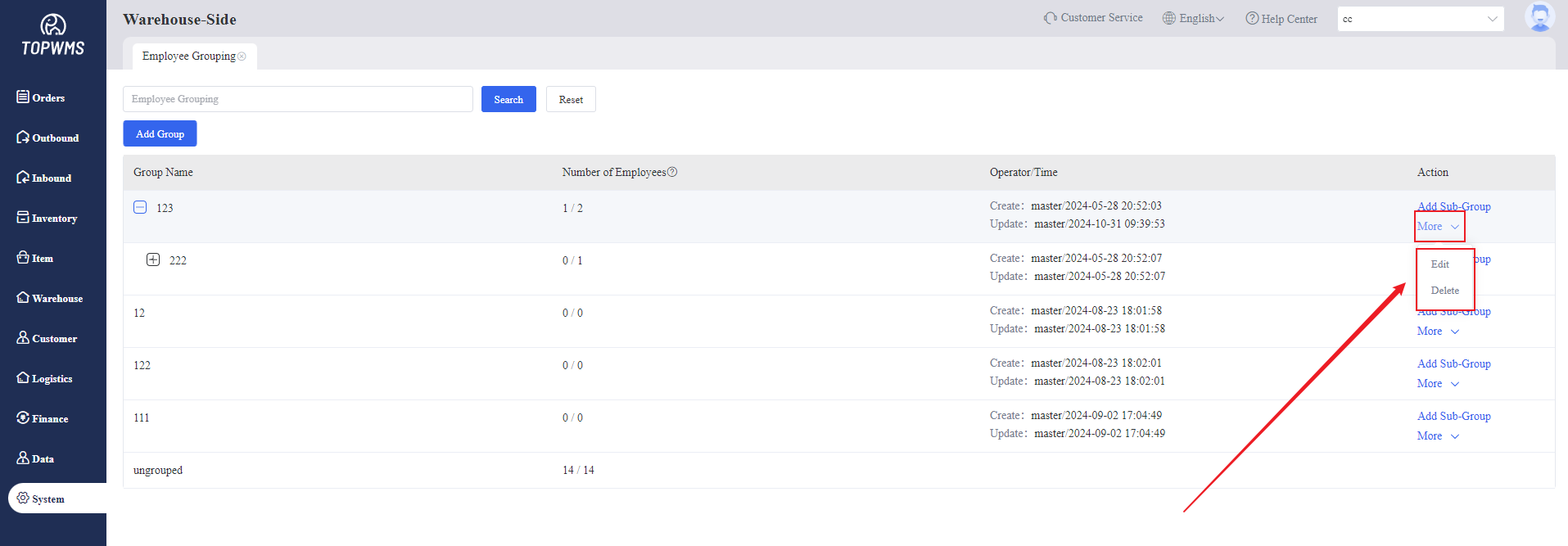Click the user avatar icon

click(x=1539, y=17)
